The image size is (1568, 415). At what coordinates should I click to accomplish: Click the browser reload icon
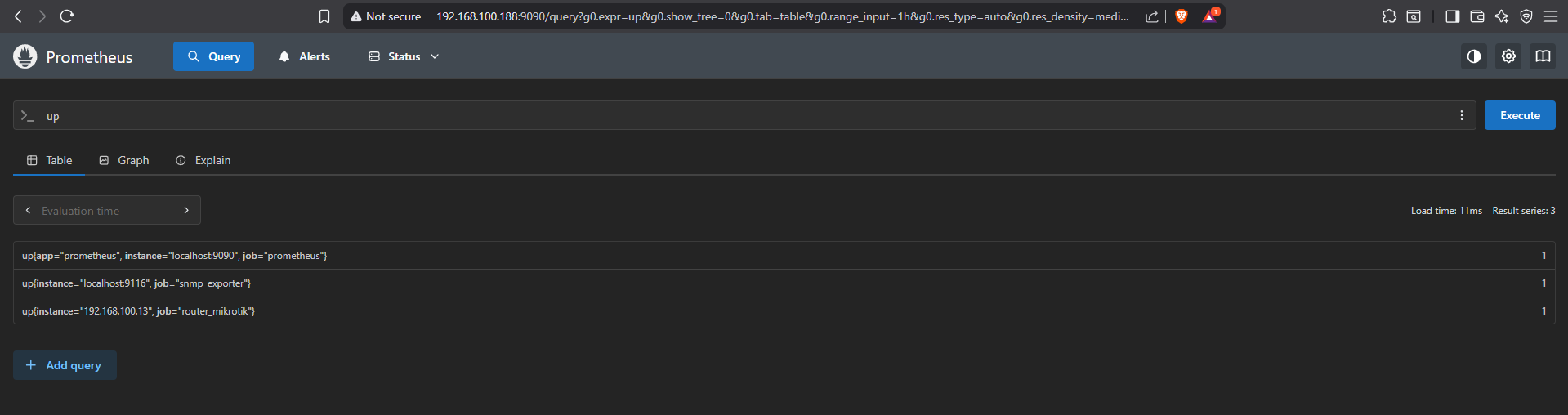click(x=67, y=16)
